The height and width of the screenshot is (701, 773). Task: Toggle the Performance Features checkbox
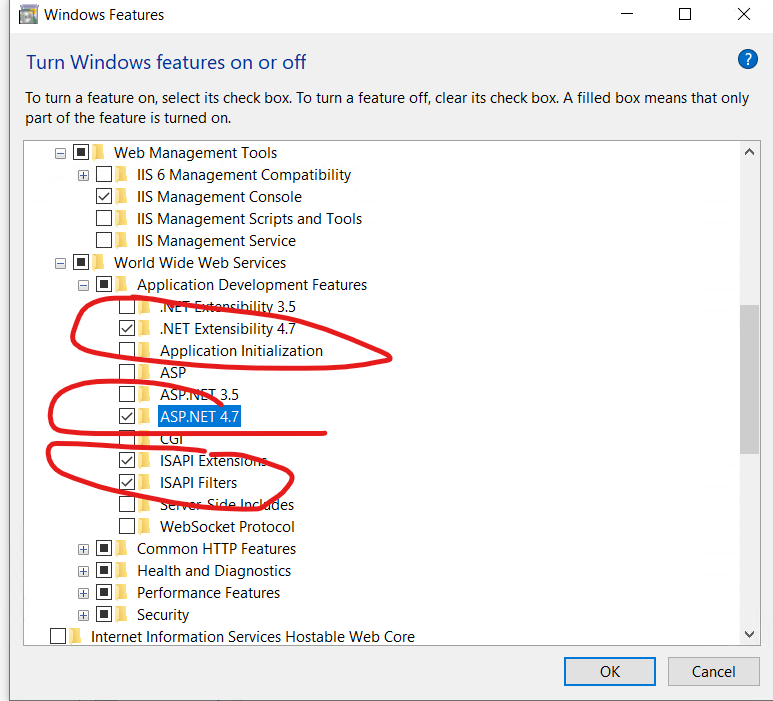[104, 592]
